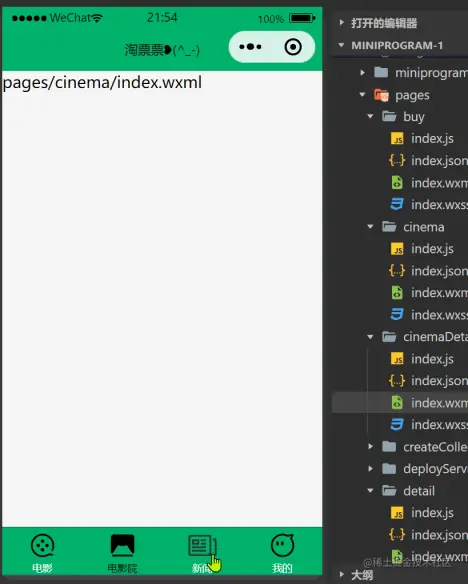Click the mini program close circle button
468x584 pixels.
(293, 47)
